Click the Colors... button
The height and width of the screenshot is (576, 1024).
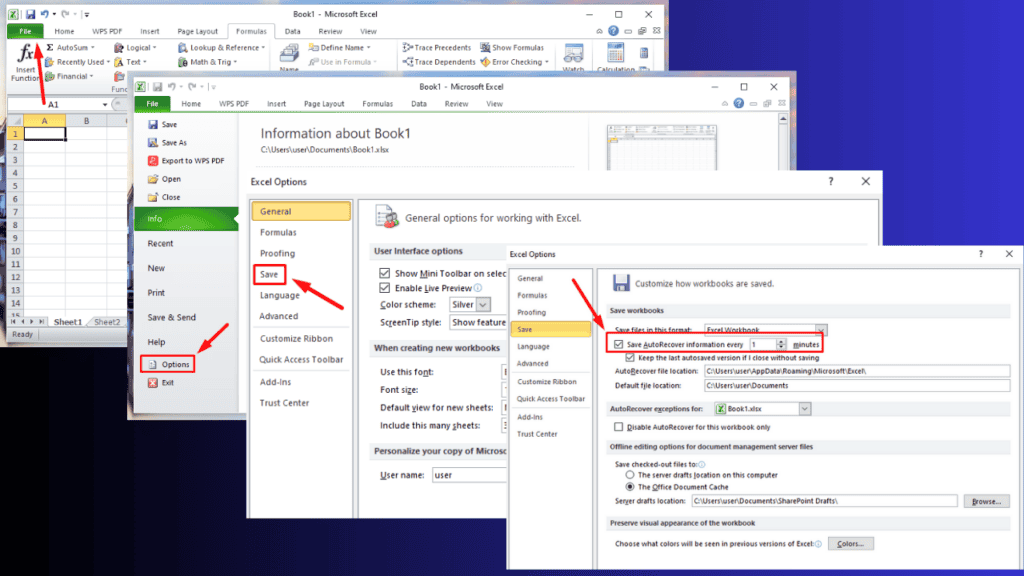pos(850,544)
